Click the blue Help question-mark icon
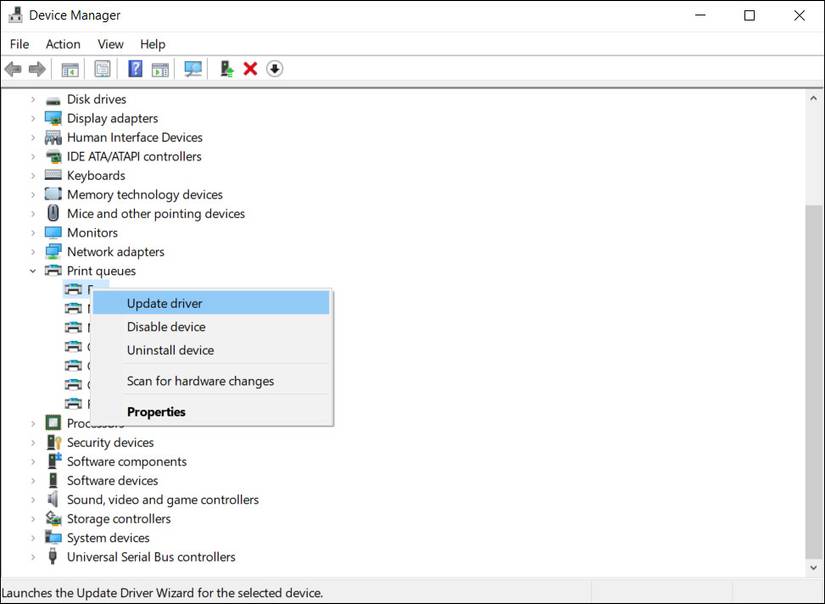Viewport: 825px width, 604px height. pos(135,69)
